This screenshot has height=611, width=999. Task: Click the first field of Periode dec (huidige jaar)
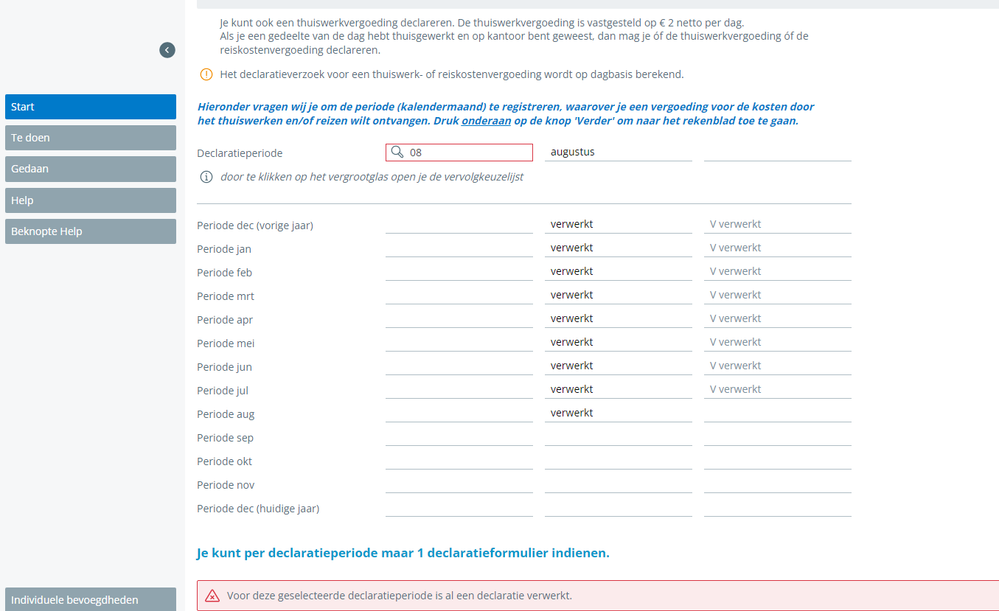click(x=459, y=507)
